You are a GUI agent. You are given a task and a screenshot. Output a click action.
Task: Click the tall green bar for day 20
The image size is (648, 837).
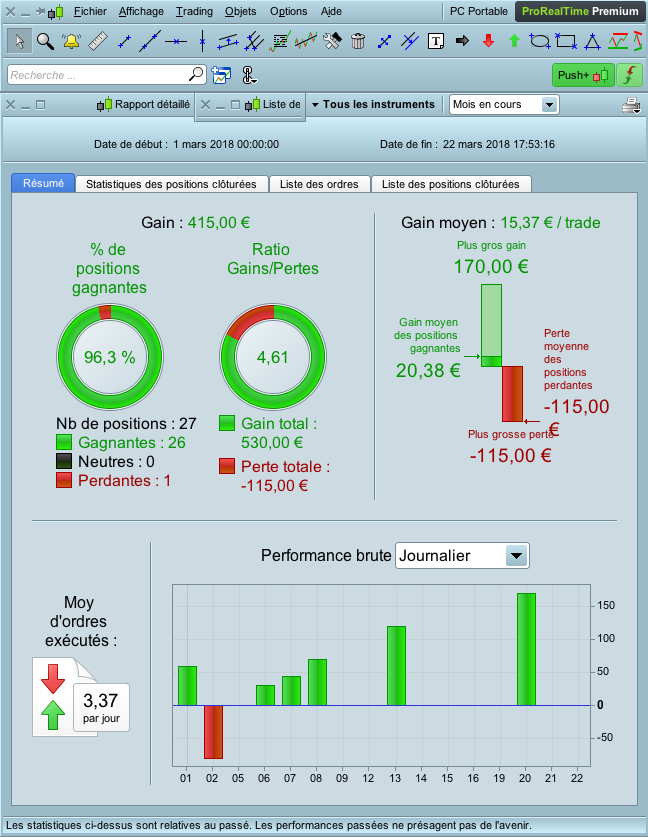[526, 649]
